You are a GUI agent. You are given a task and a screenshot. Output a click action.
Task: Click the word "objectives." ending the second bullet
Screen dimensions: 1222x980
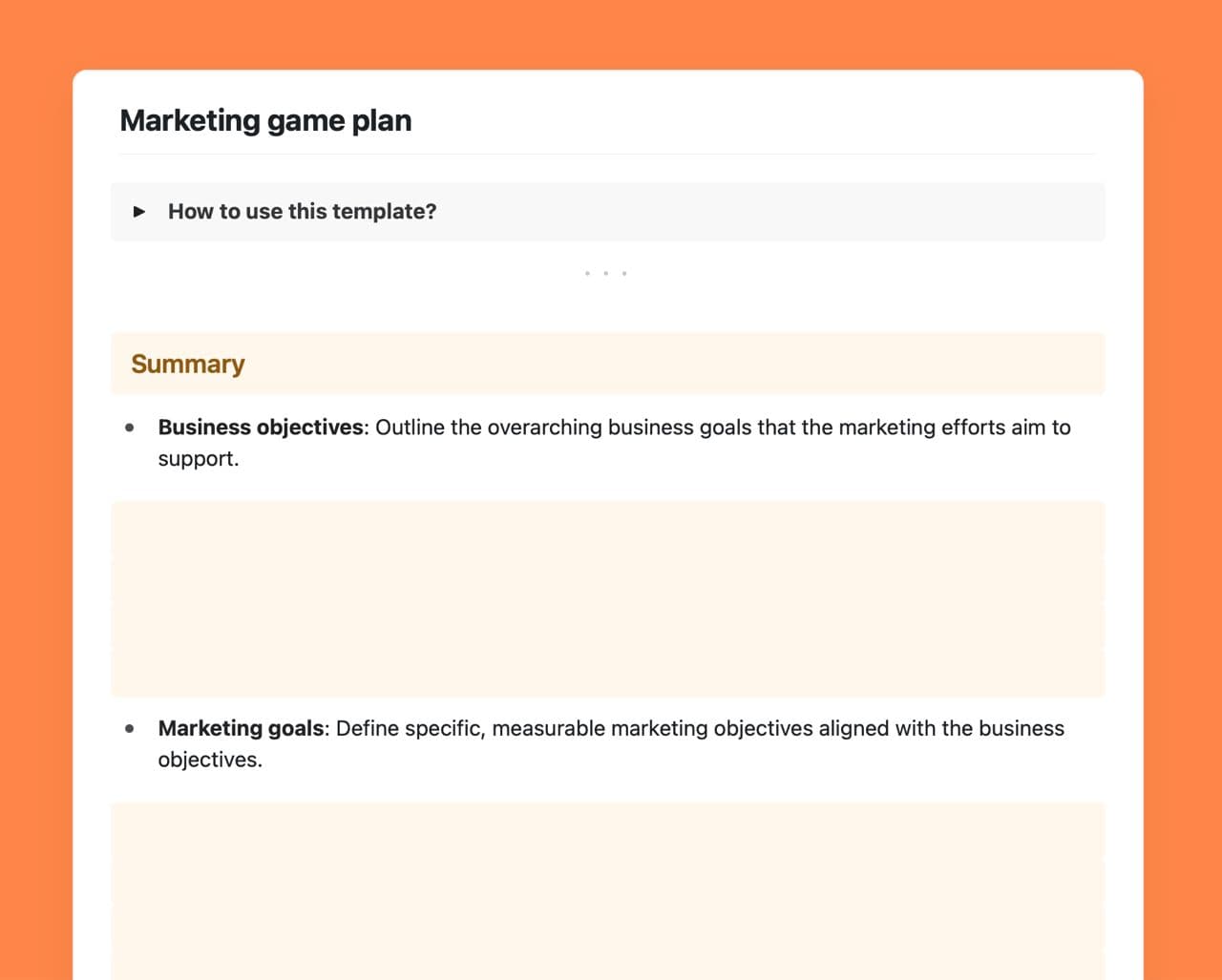coord(210,761)
